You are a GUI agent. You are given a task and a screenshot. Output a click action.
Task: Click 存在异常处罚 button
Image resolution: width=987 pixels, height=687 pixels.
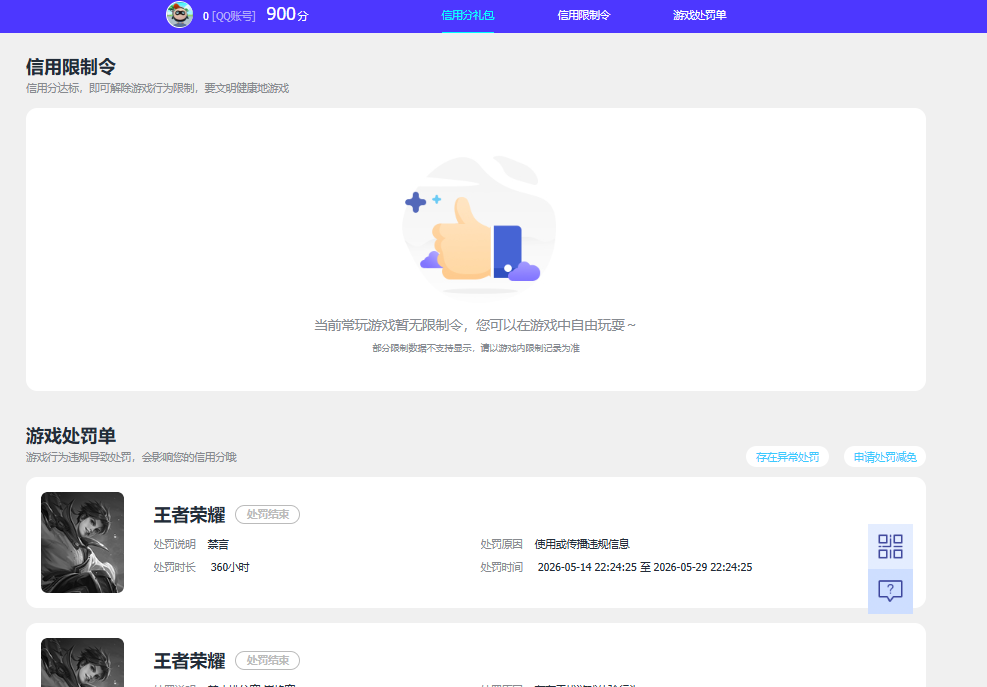click(x=787, y=457)
